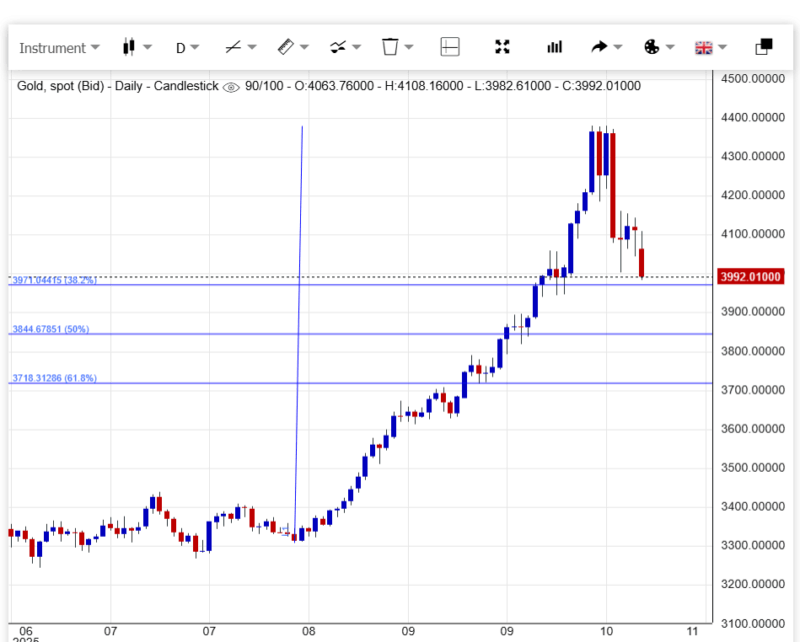Click the trash bin delete icon
This screenshot has width=800, height=642.
pyautogui.click(x=390, y=47)
